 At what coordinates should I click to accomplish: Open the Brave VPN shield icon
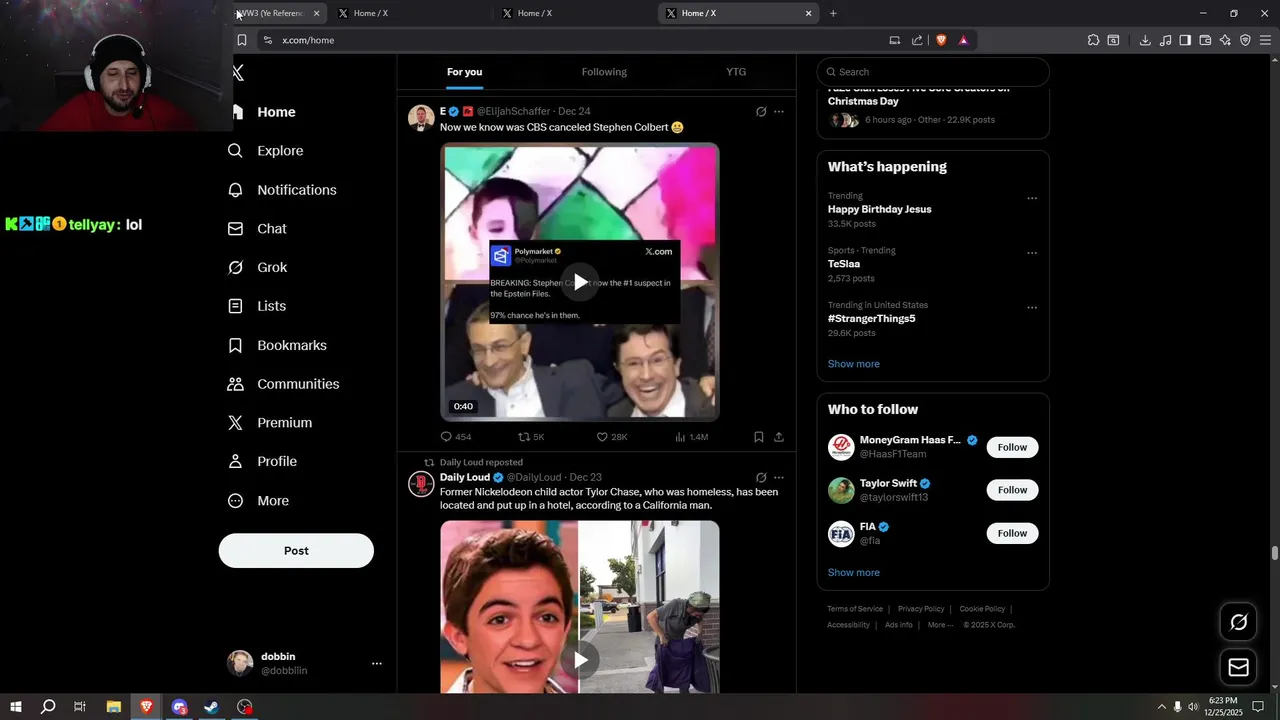(x=1245, y=40)
